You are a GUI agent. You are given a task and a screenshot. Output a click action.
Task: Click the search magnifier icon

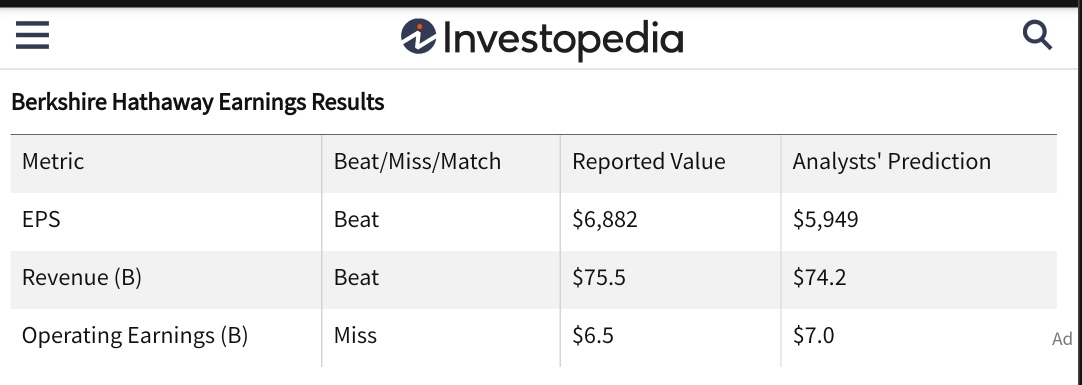(x=1037, y=35)
